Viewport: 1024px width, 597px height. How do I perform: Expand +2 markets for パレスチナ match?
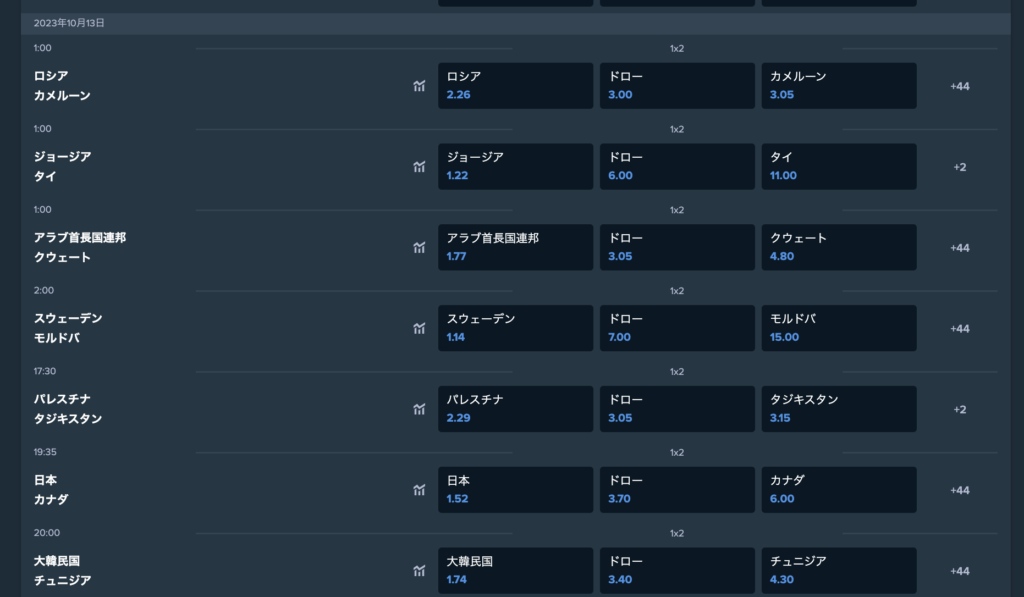959,410
